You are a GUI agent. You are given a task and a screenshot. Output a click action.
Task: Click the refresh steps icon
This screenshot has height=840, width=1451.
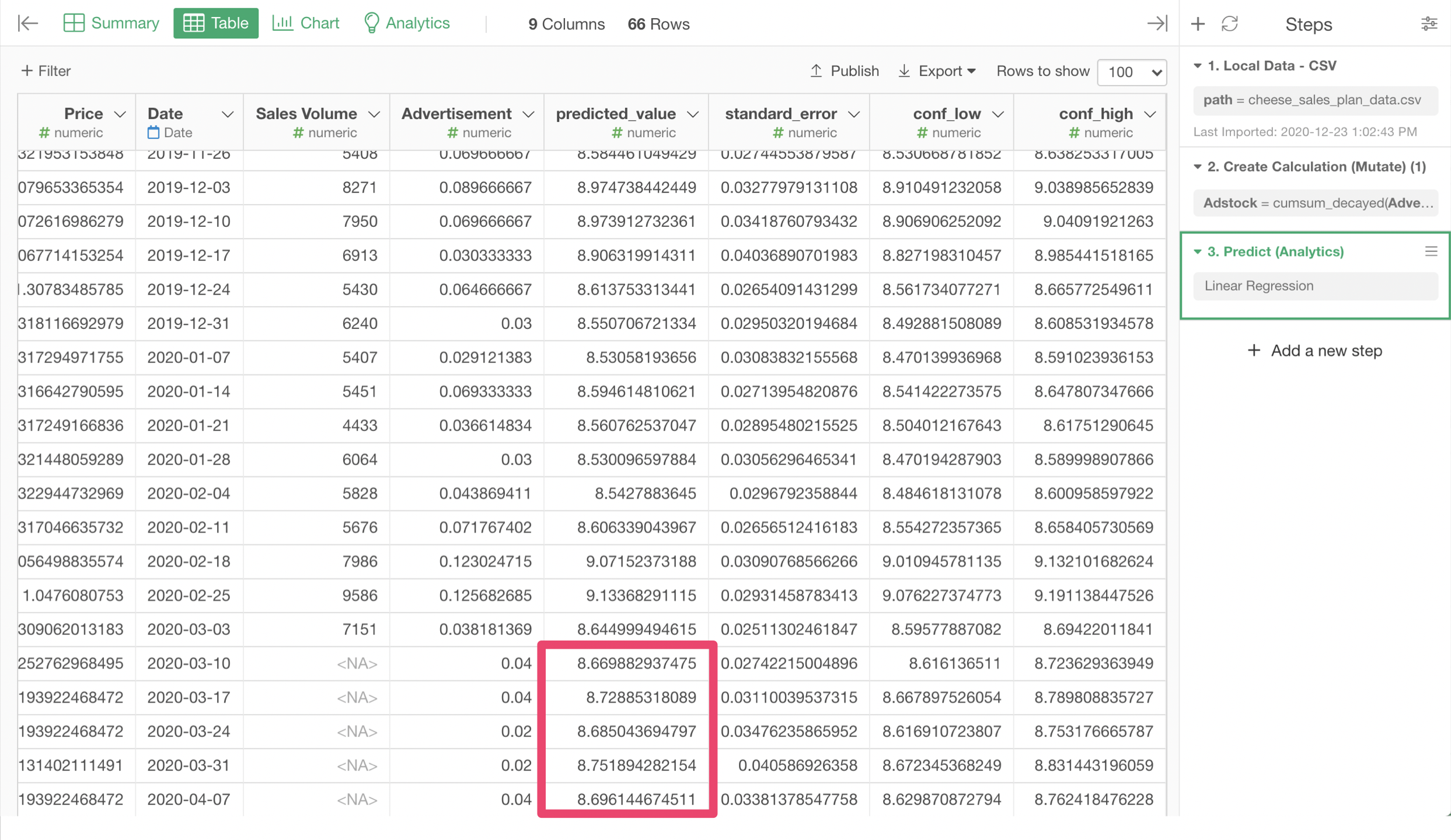(1230, 24)
